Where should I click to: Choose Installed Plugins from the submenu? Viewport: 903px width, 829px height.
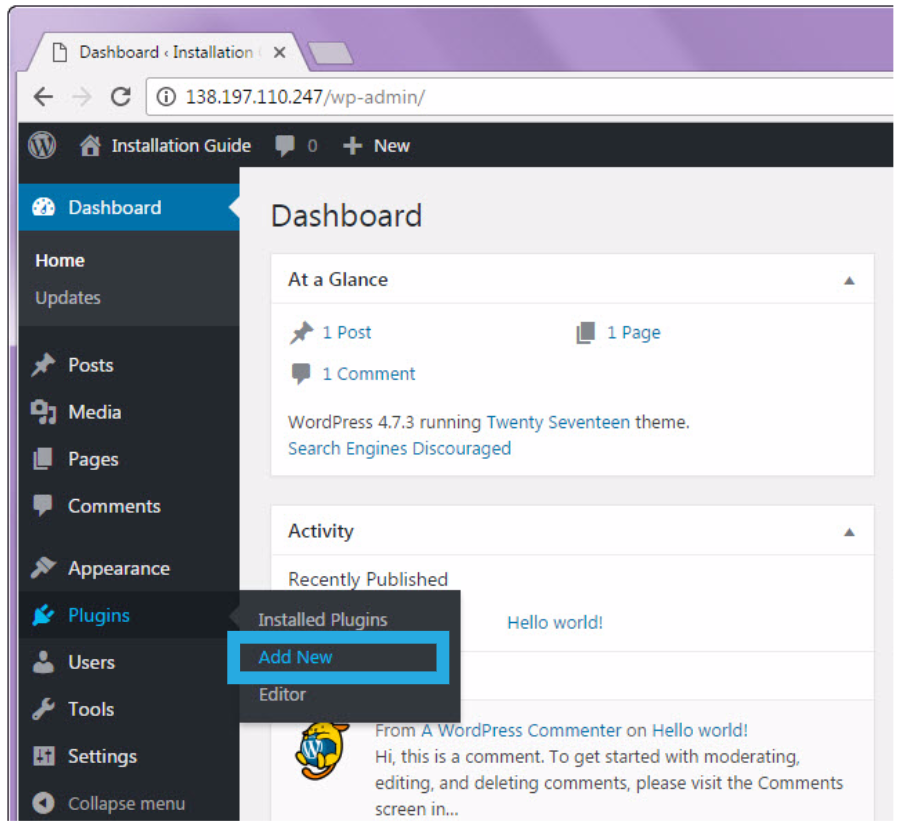pyautogui.click(x=322, y=620)
